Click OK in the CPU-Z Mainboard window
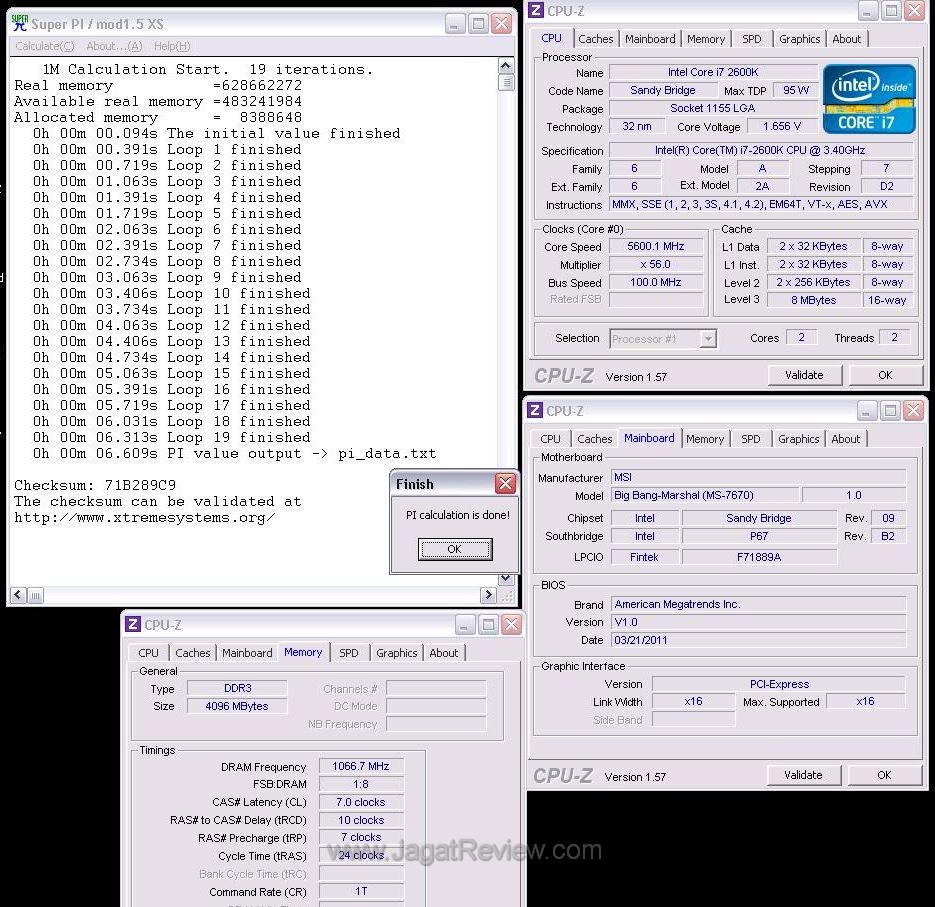 (884, 775)
